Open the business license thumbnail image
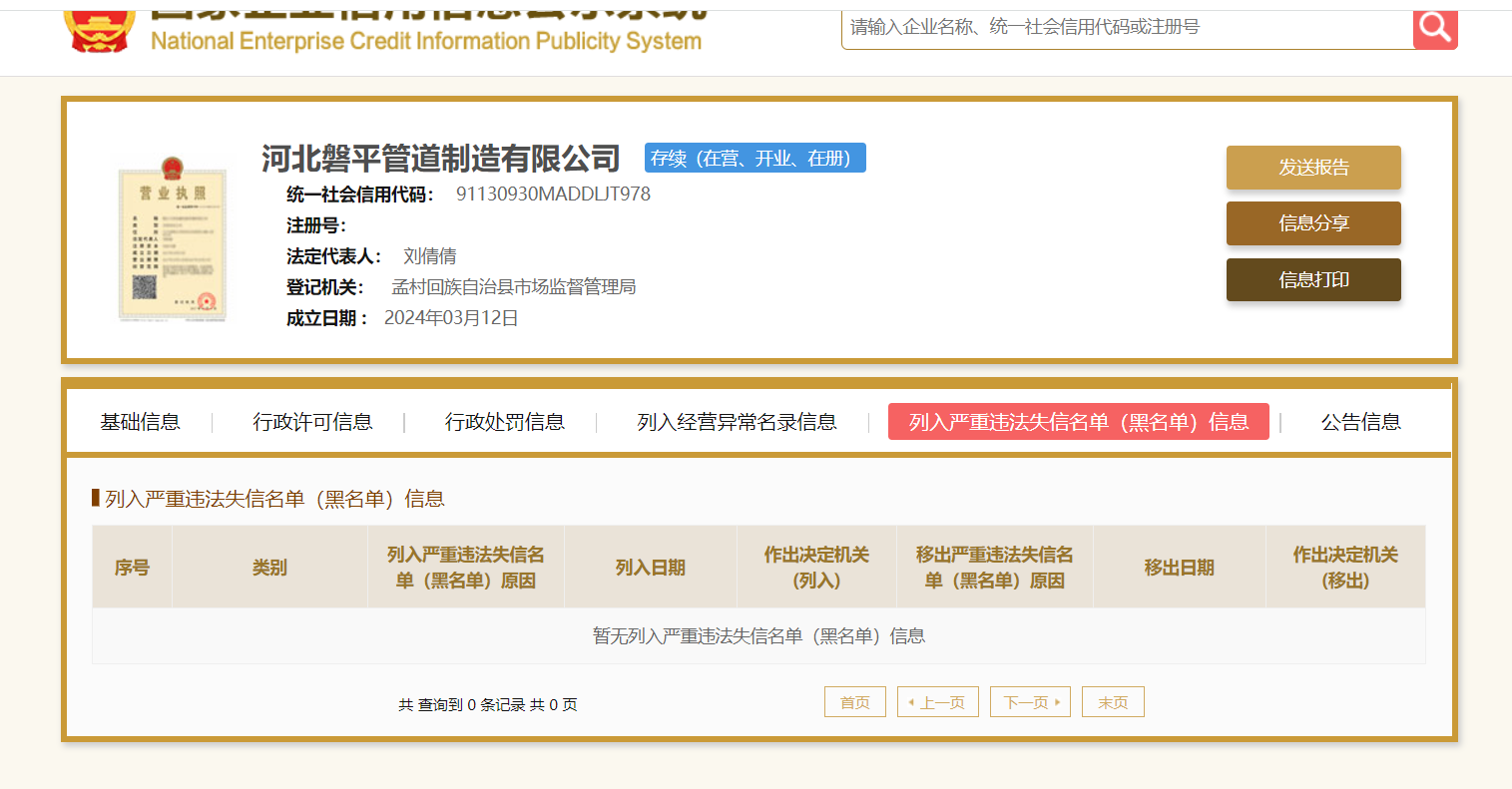 click(173, 238)
